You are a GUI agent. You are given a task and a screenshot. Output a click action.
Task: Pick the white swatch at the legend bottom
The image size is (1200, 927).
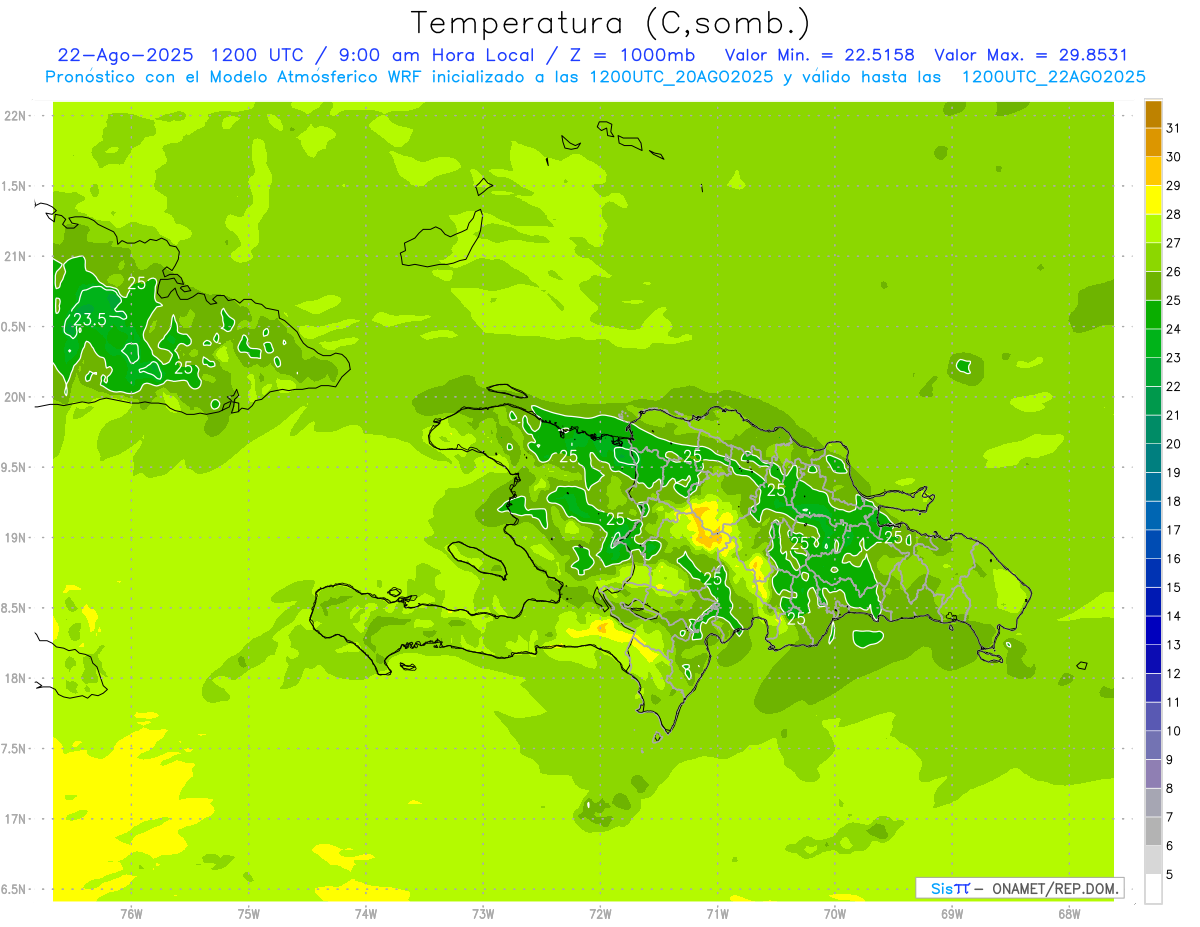(1153, 888)
